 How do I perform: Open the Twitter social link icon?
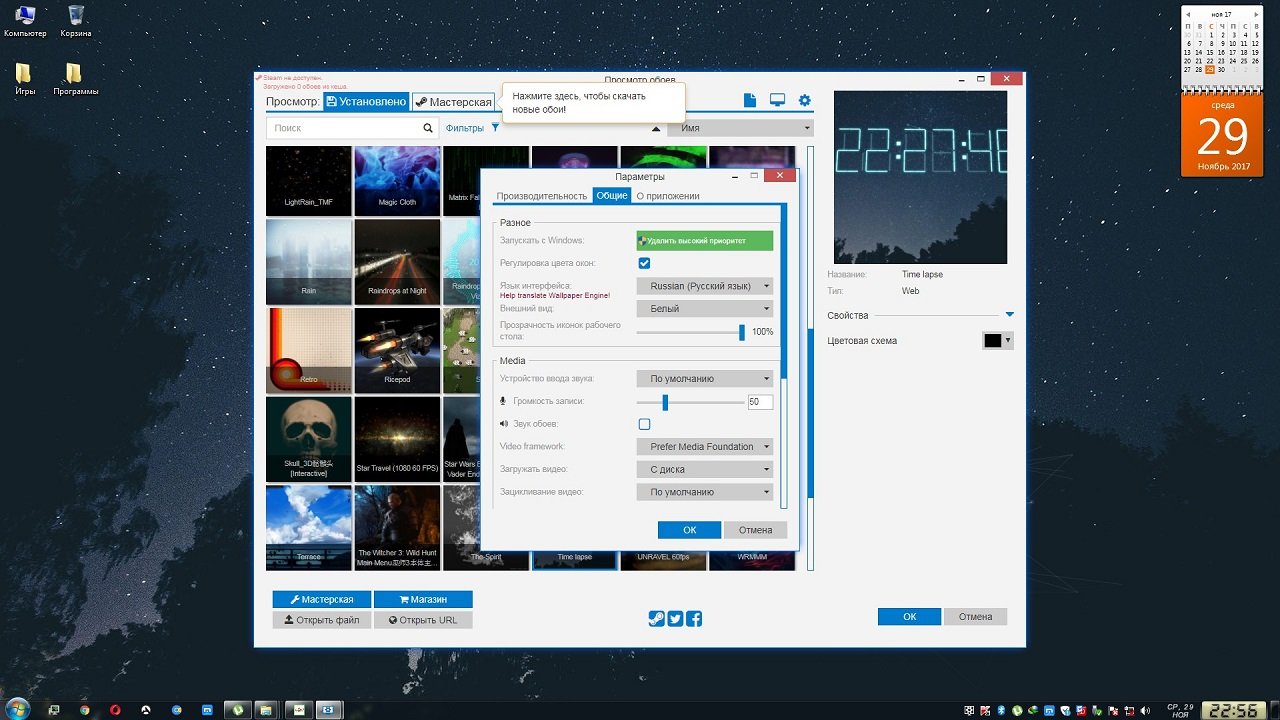(x=675, y=619)
